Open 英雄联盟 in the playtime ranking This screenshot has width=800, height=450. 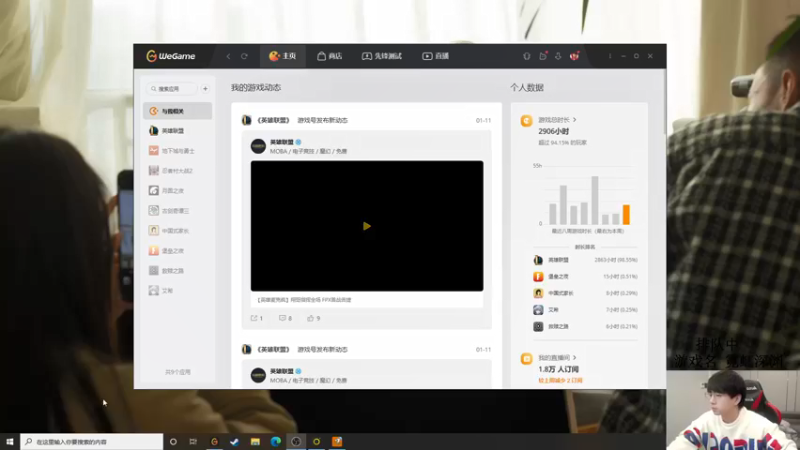point(585,260)
